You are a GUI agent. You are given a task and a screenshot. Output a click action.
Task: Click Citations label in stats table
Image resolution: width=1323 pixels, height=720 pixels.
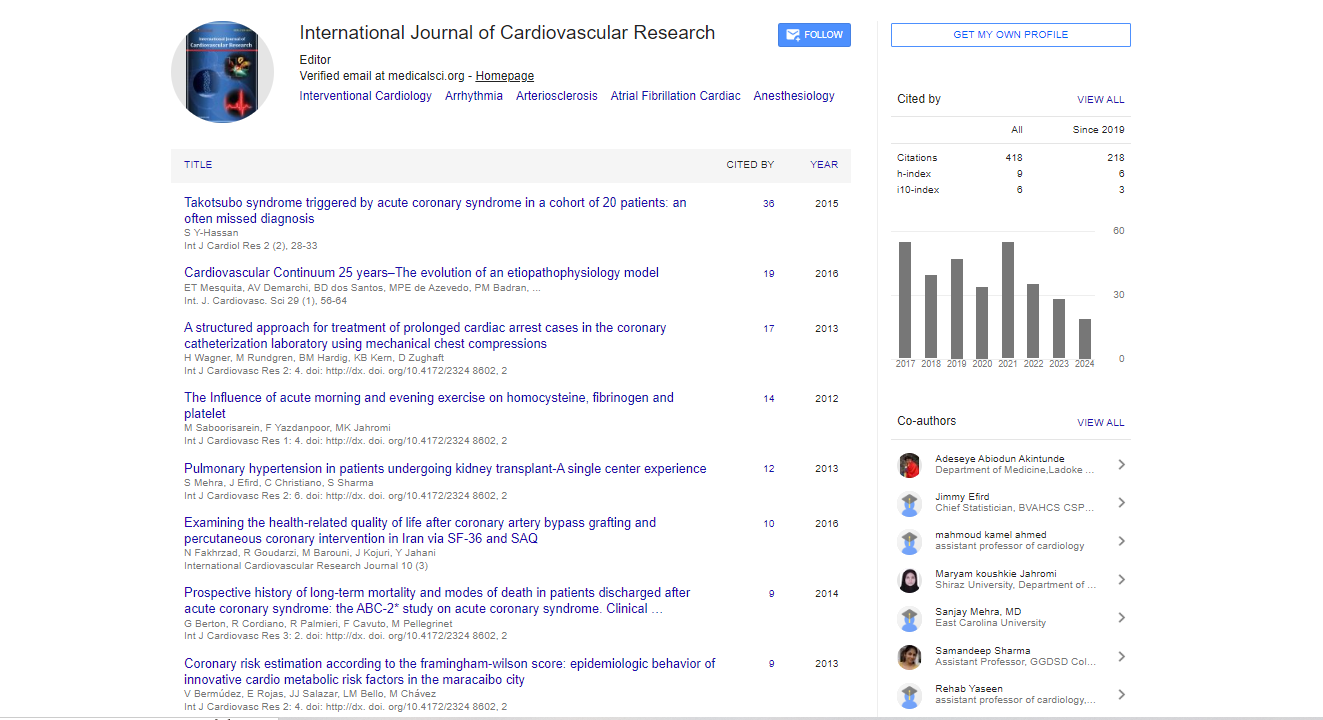pyautogui.click(x=917, y=158)
